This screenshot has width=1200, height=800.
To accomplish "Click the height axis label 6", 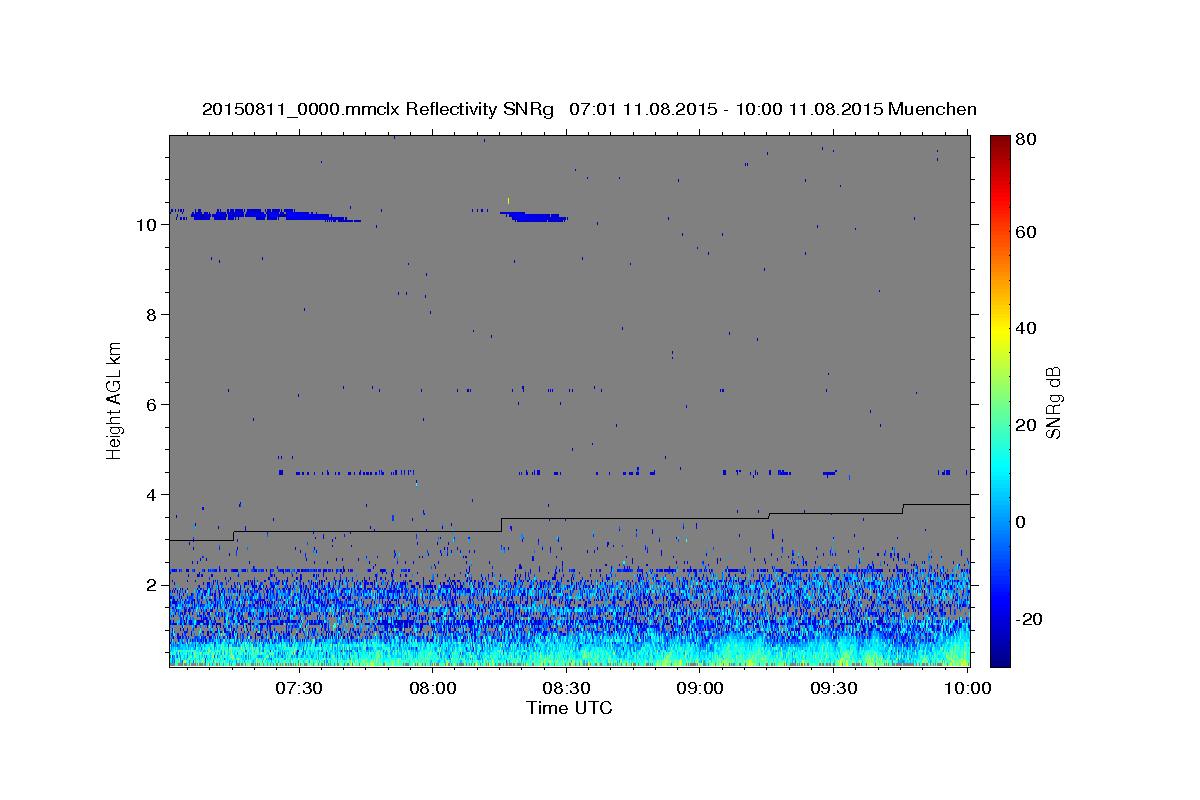I will (x=152, y=405).
